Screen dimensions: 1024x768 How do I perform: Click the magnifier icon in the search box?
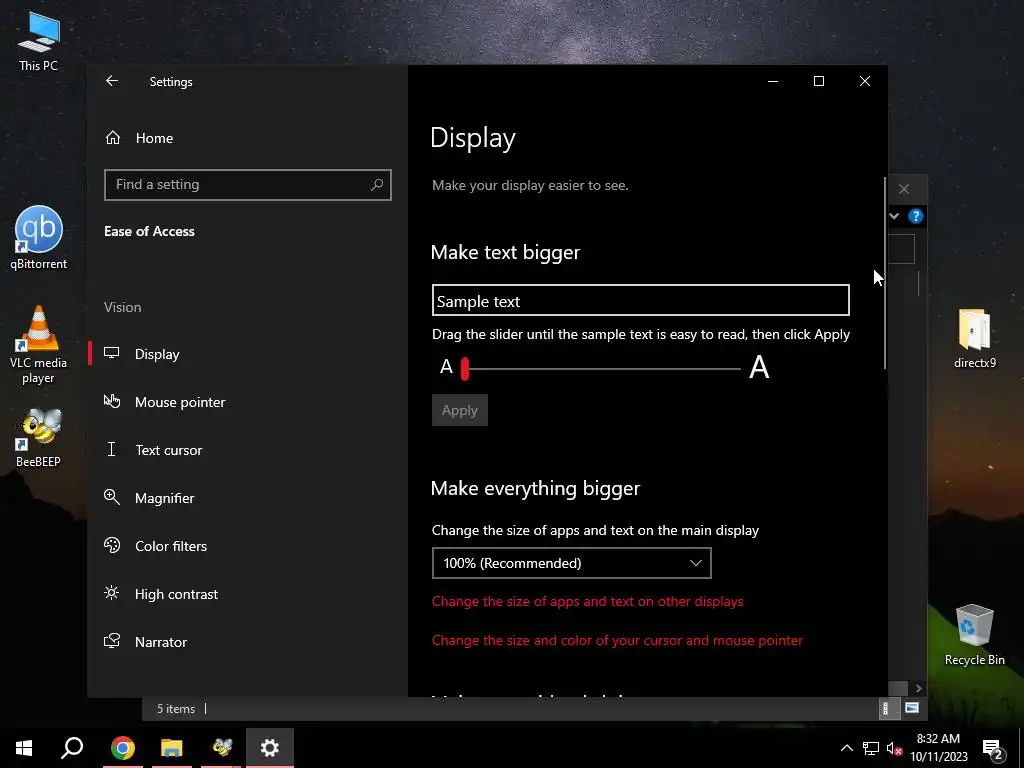[x=377, y=185]
